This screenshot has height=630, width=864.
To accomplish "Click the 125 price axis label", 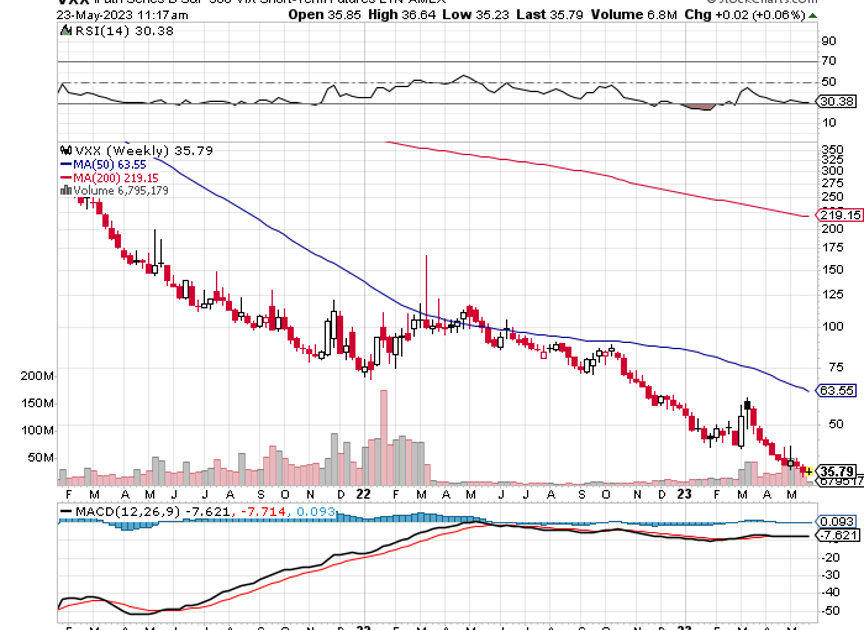I will (x=832, y=294).
